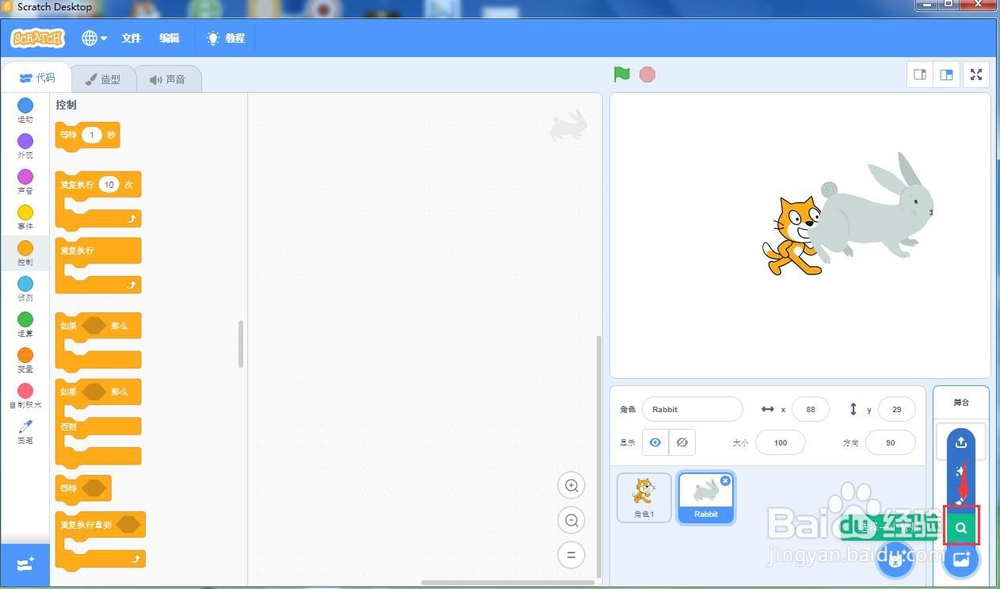Click the y position field 29

pyautogui.click(x=897, y=409)
